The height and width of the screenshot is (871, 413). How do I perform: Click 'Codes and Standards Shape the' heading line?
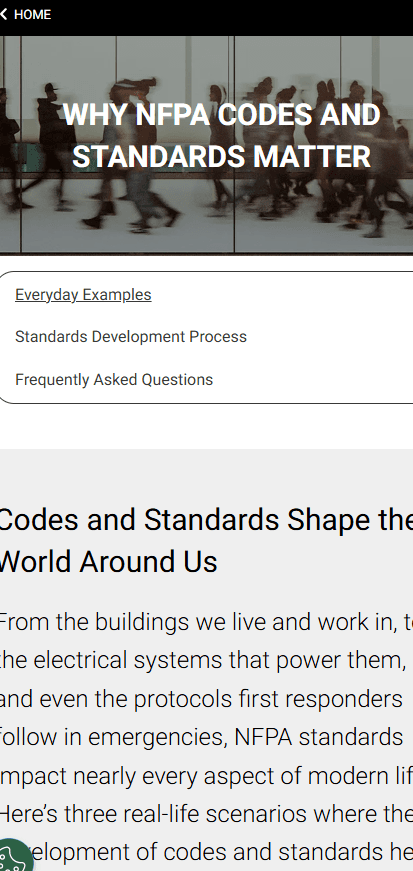pos(206,520)
